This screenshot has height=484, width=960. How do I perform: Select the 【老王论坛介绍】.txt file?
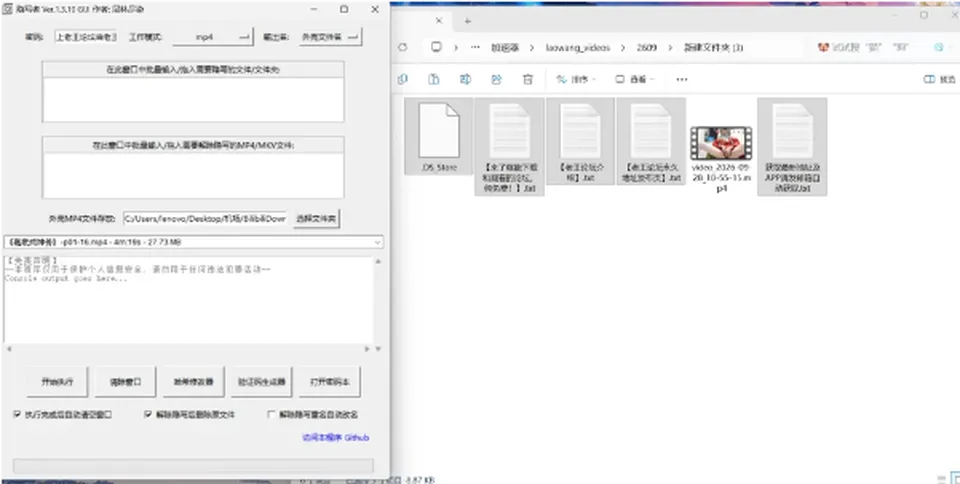pyautogui.click(x=579, y=141)
